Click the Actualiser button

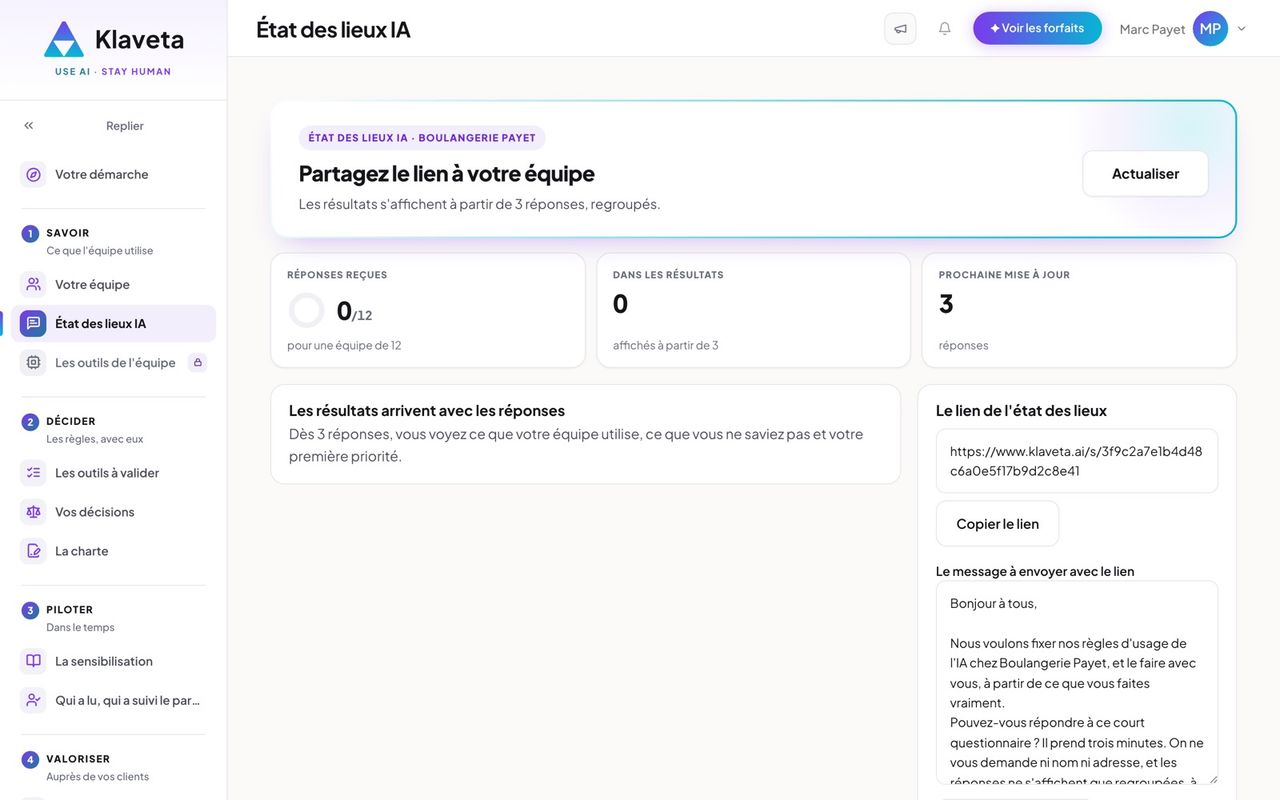[x=1145, y=173]
